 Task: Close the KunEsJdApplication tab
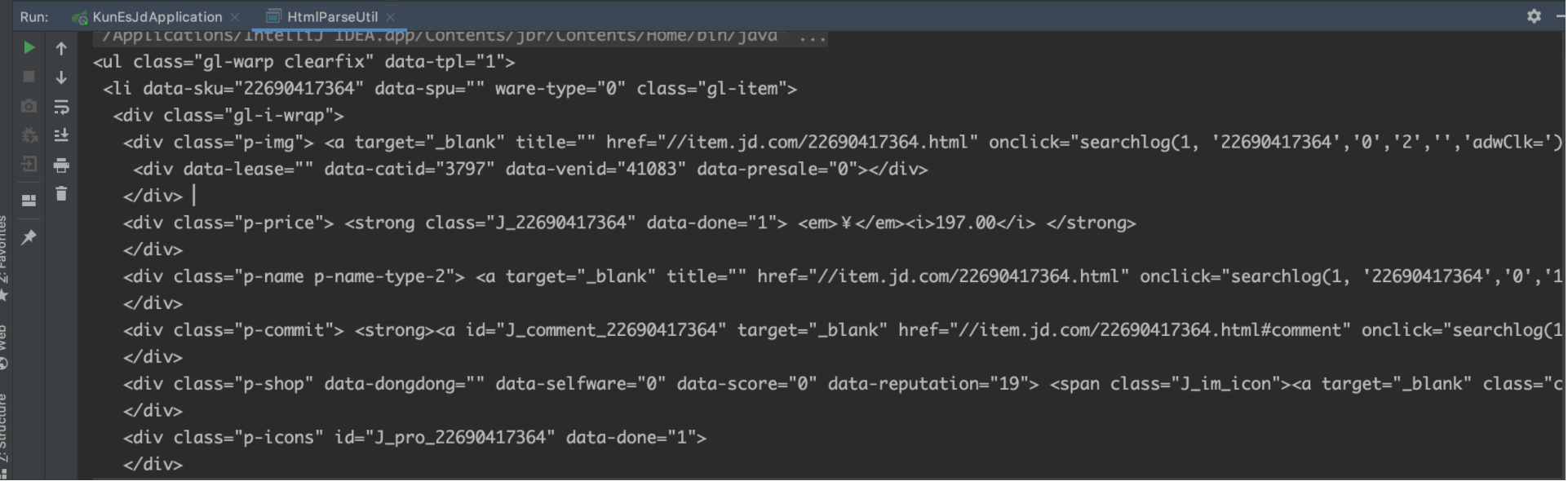[x=236, y=16]
